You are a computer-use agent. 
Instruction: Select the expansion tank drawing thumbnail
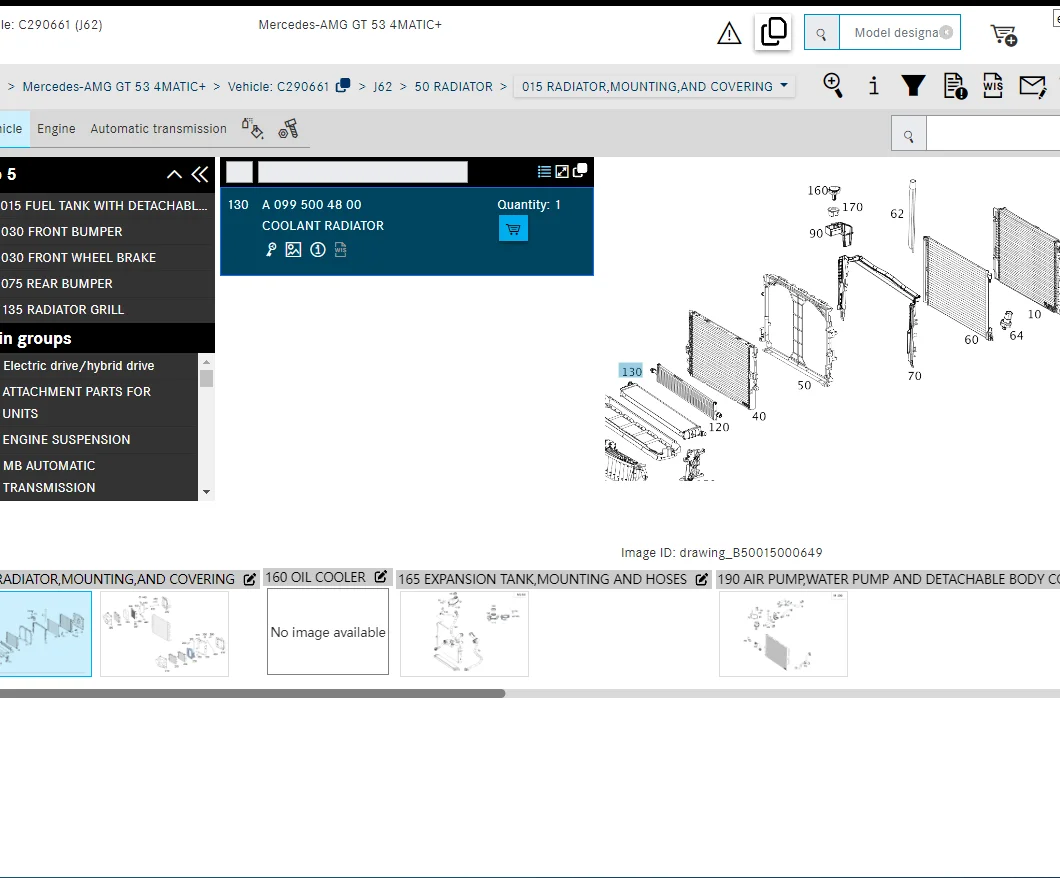pyautogui.click(x=464, y=634)
